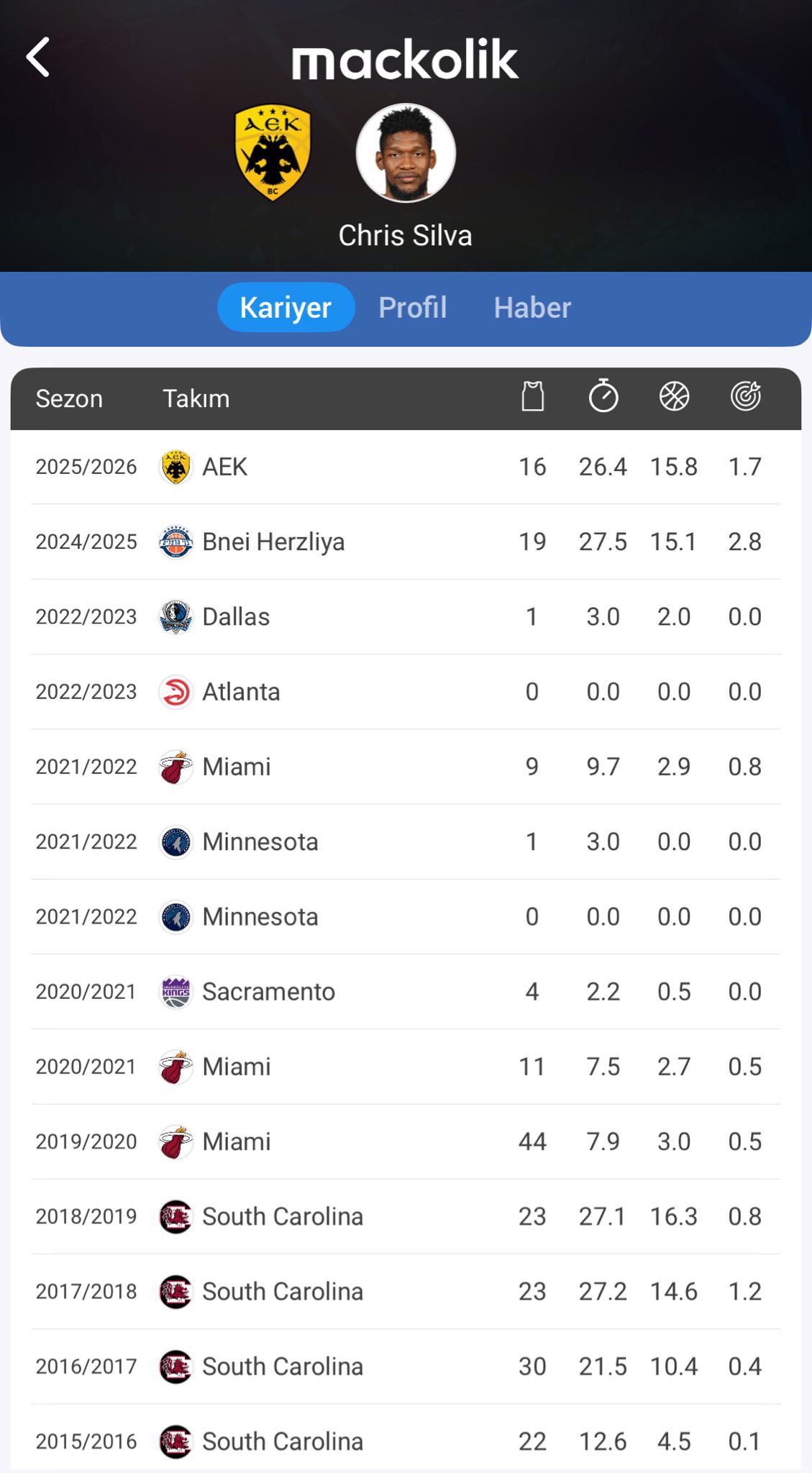Switch to the Profil tab

(x=412, y=308)
